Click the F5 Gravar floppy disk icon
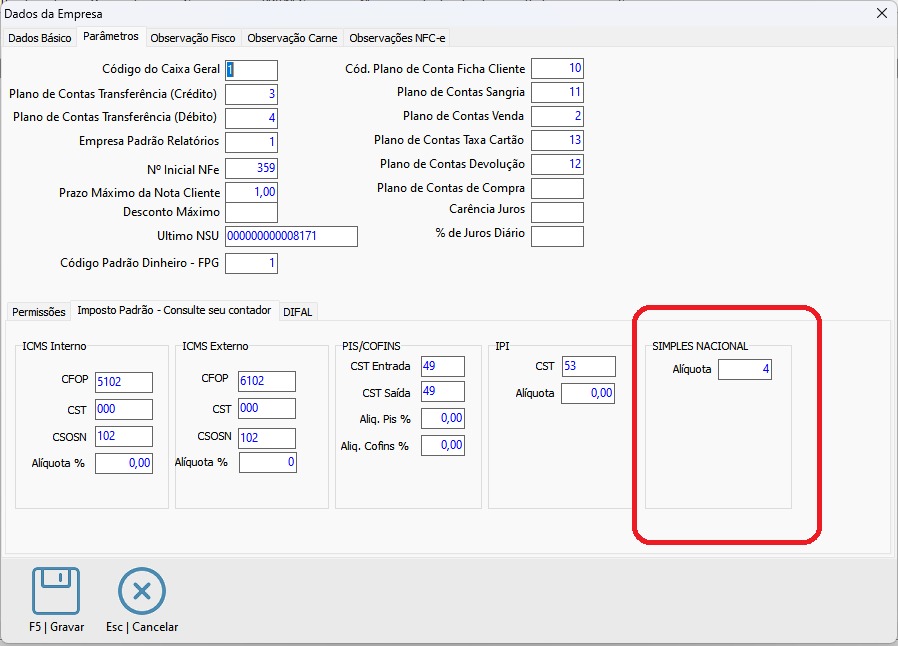898x646 pixels. [56, 591]
